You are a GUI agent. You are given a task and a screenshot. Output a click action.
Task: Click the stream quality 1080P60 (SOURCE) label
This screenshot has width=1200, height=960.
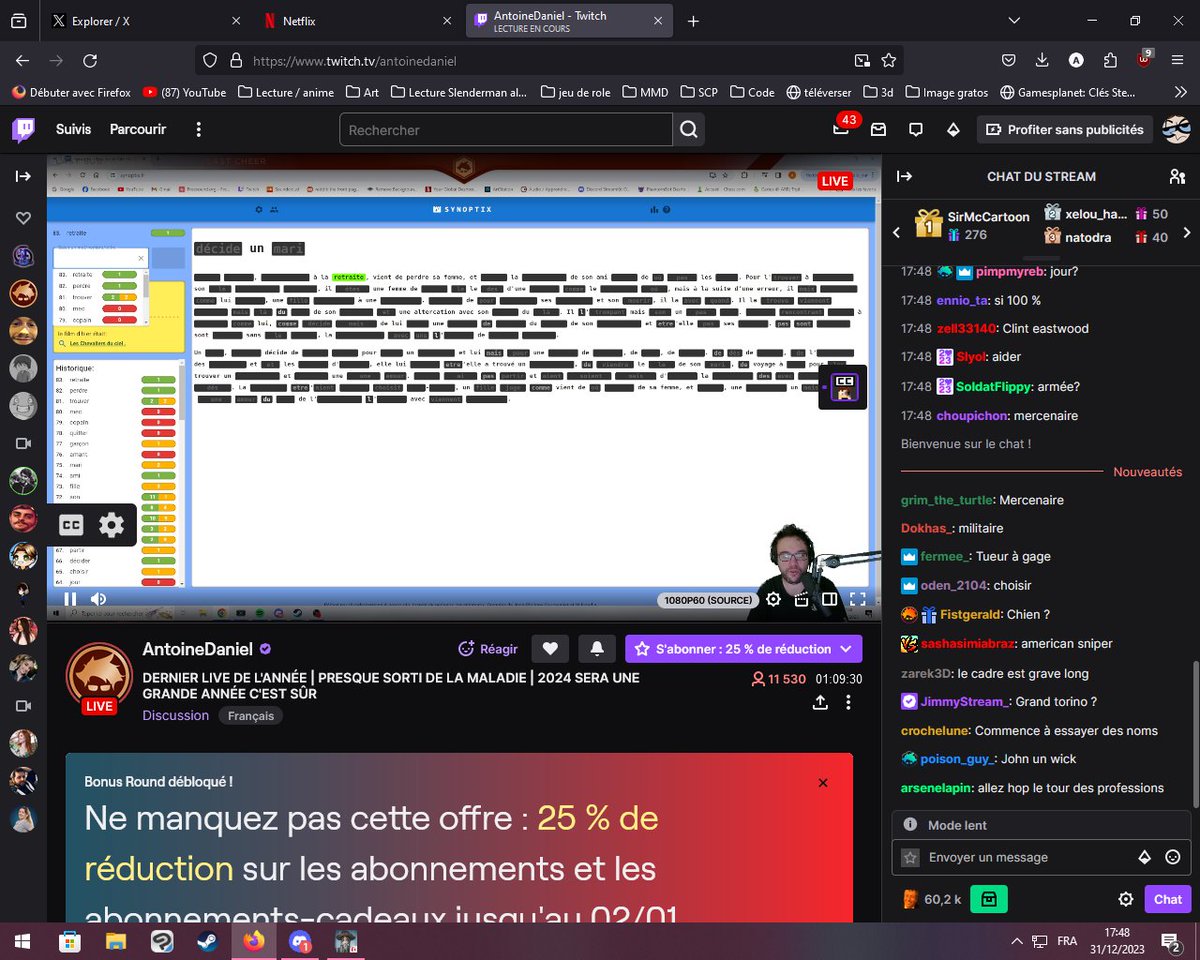(708, 600)
